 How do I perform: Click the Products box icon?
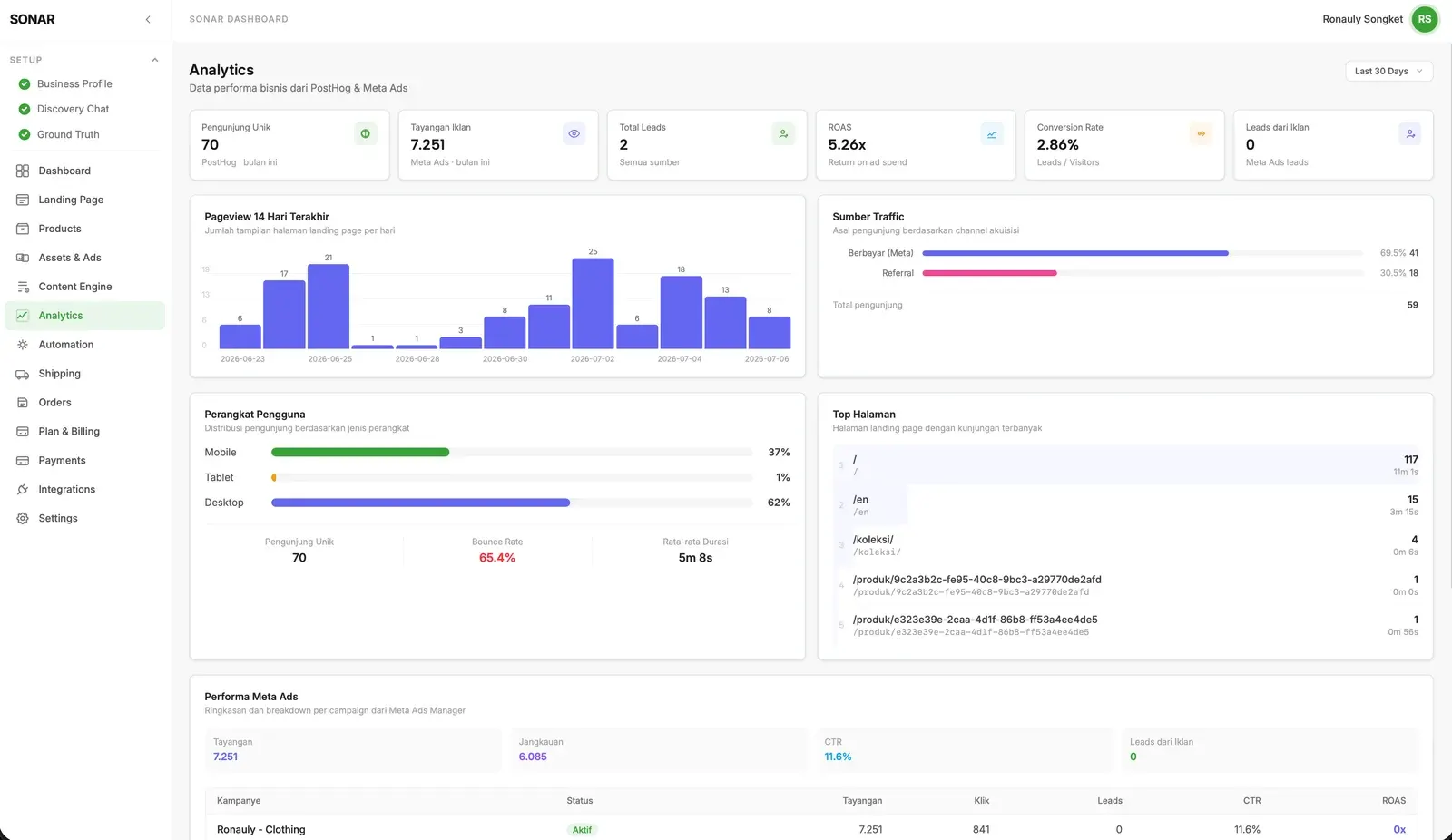click(x=23, y=229)
